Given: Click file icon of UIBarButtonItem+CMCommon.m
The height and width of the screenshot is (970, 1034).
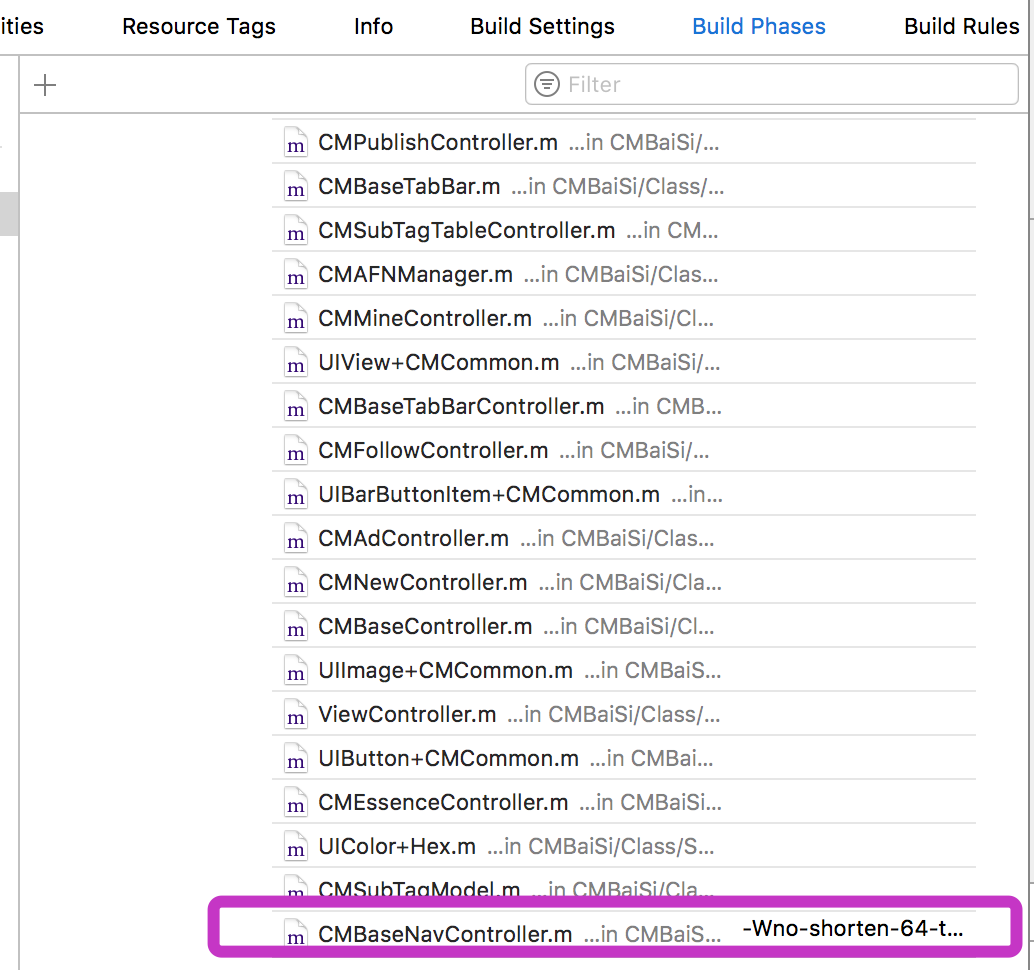Looking at the screenshot, I should (295, 494).
